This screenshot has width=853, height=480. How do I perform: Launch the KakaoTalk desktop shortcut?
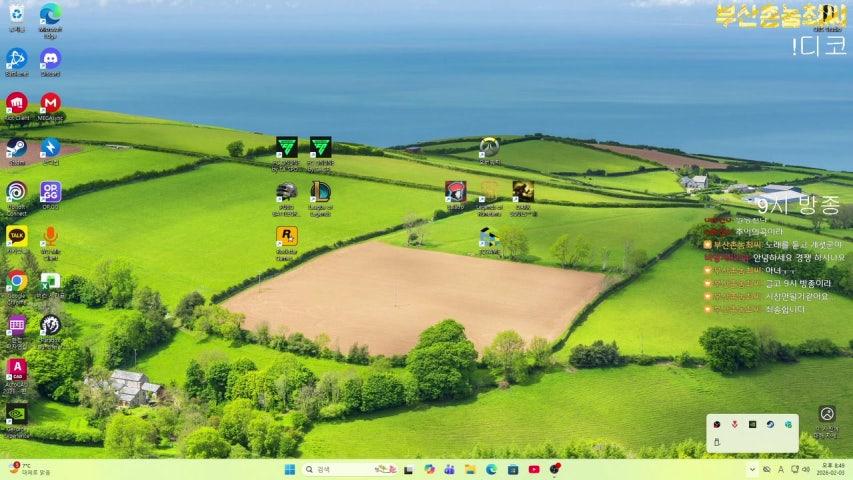click(16, 236)
